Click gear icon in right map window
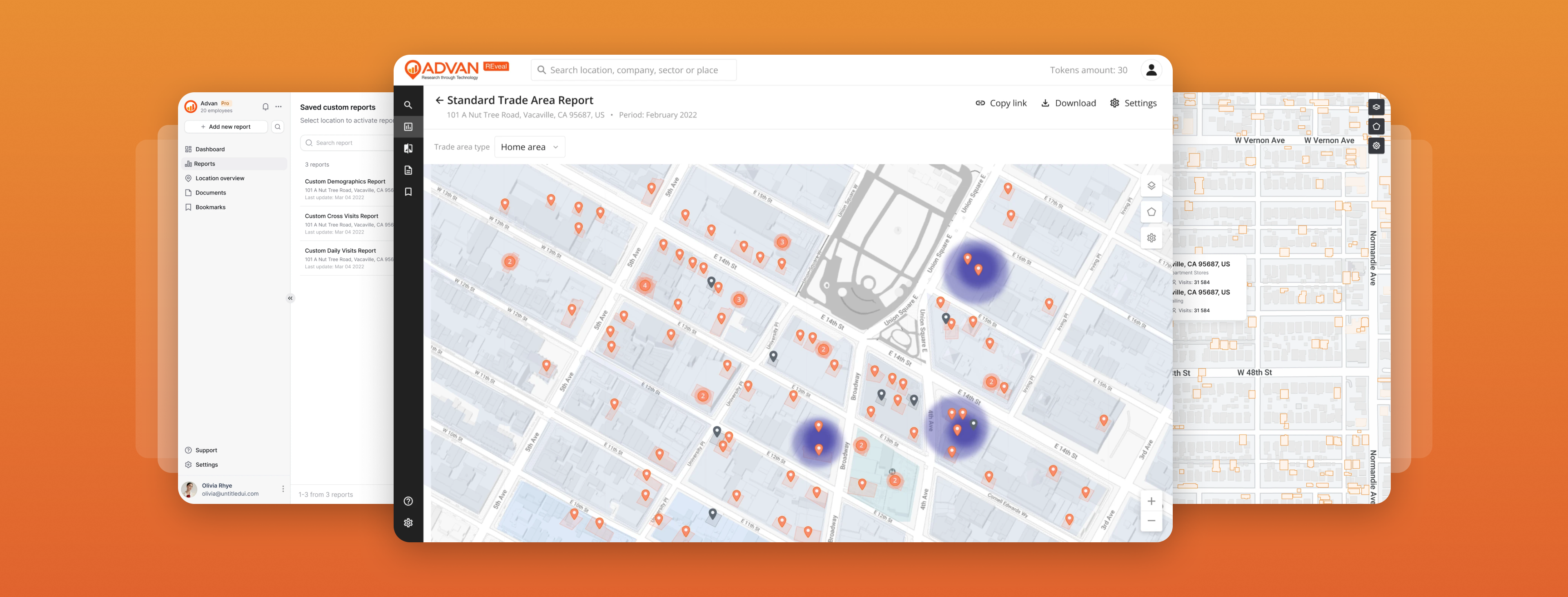The height and width of the screenshot is (597, 1568). coord(1376,146)
